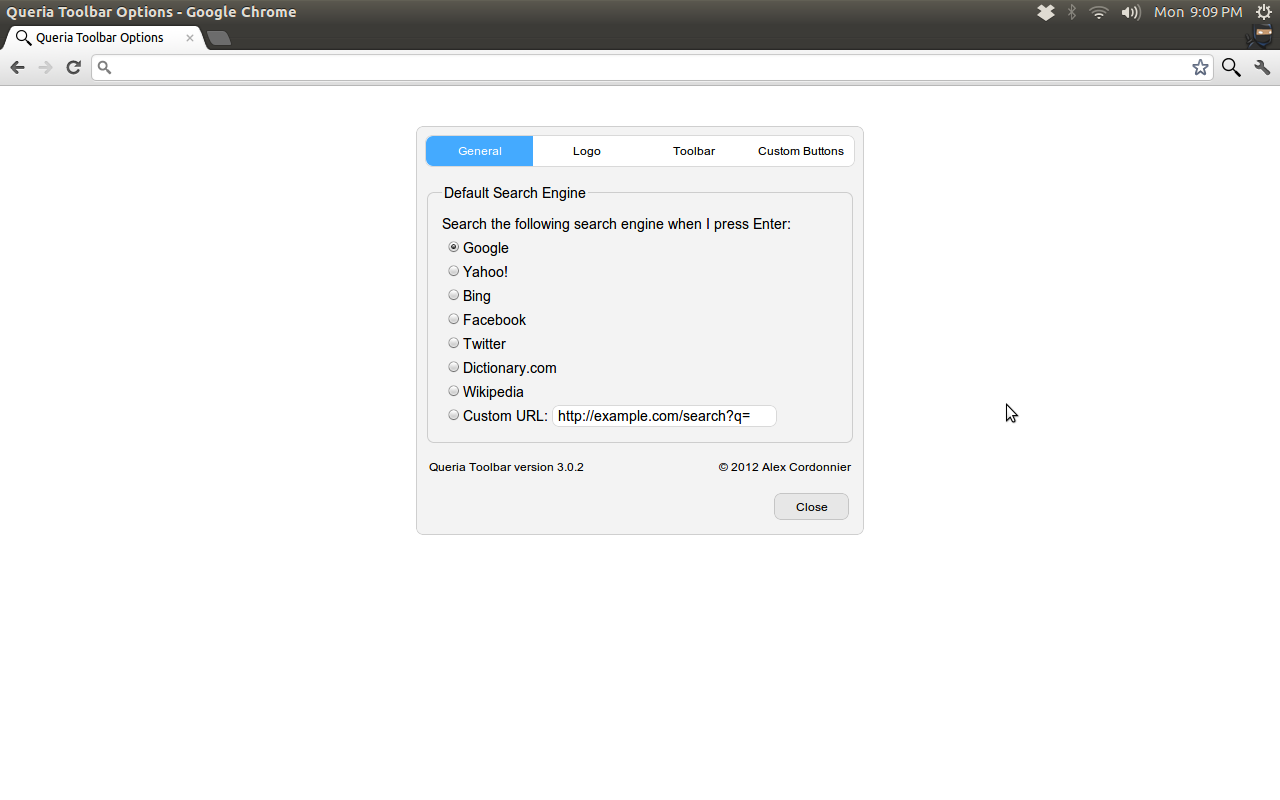Click the search icon in the address bar
The height and width of the screenshot is (800, 1280).
(104, 67)
